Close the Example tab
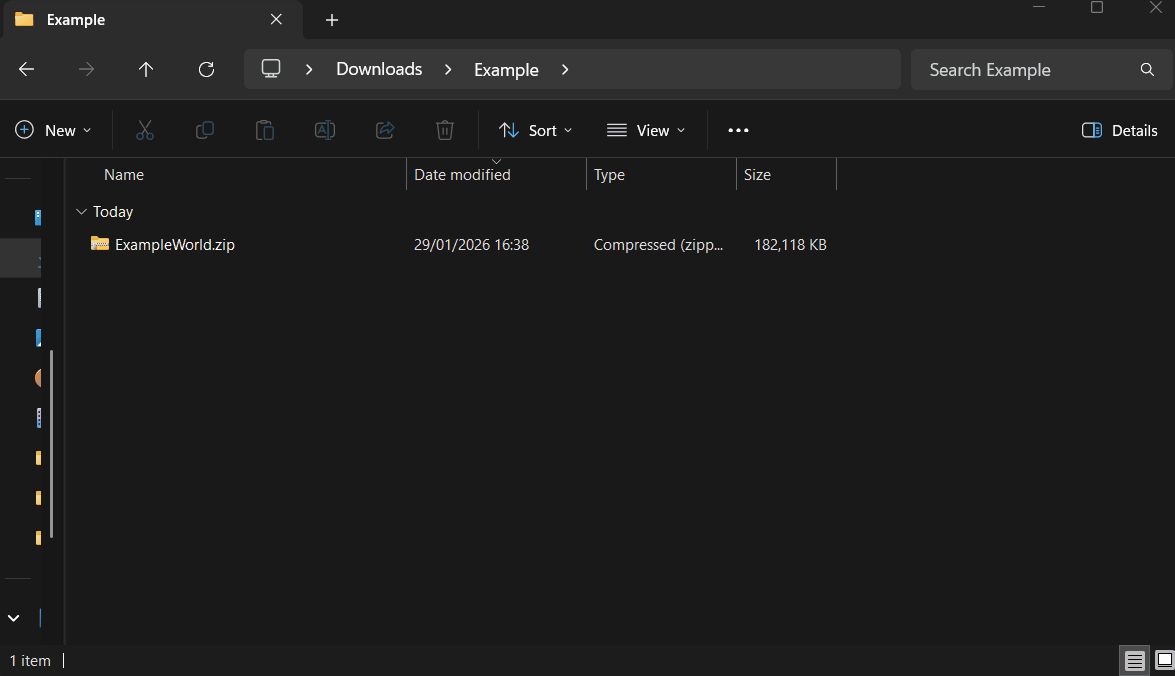 (277, 19)
